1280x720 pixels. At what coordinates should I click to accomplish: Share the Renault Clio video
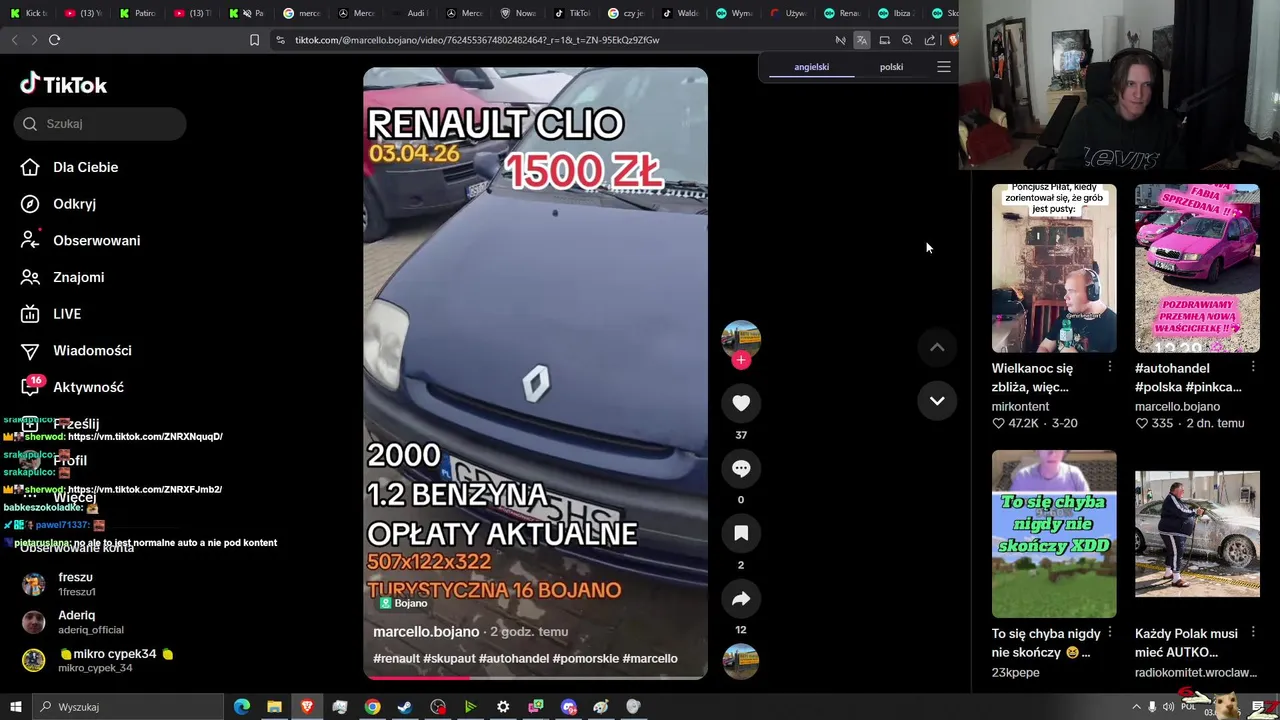tap(741, 598)
